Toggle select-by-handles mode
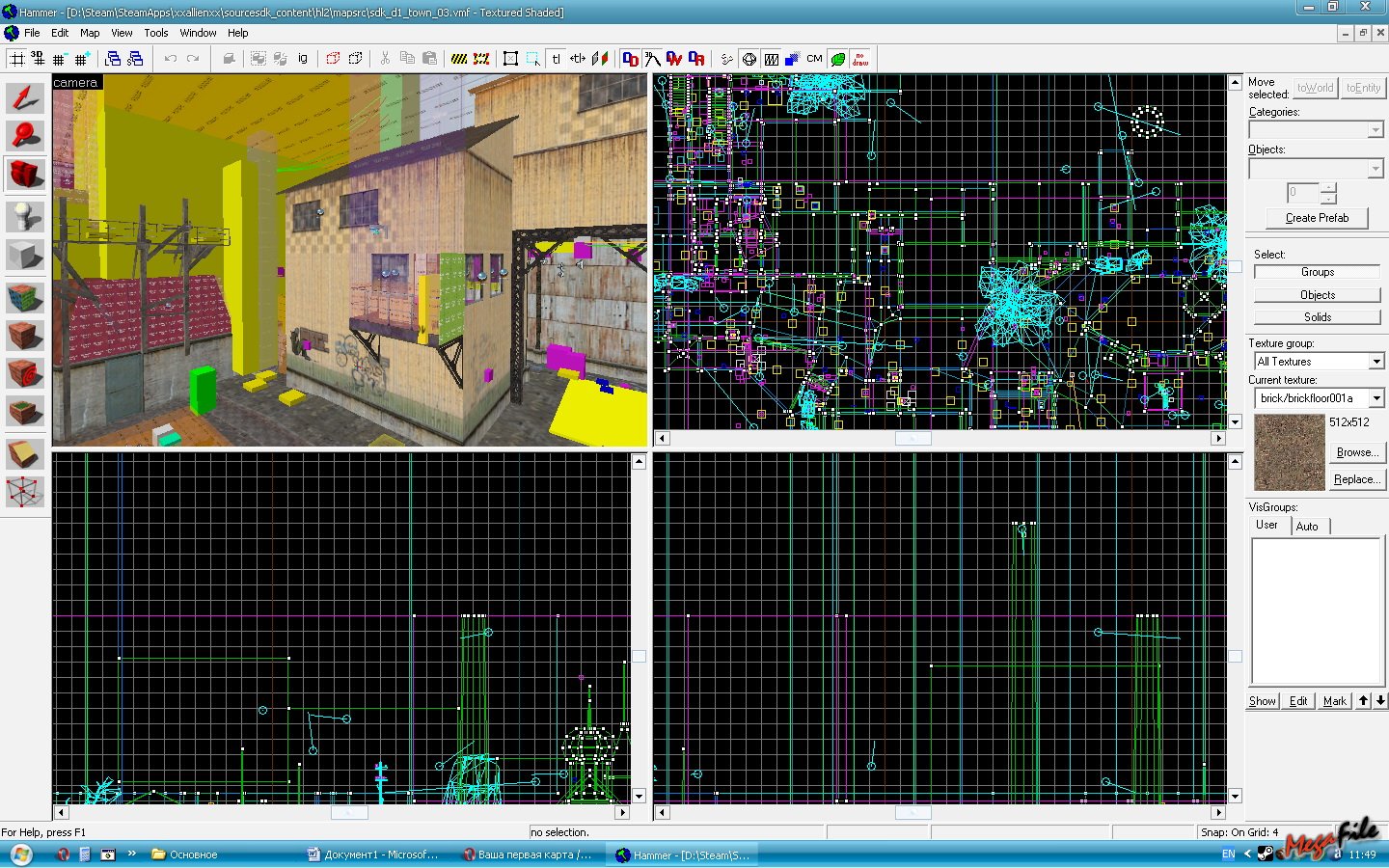Viewport: 1389px width, 868px height. (x=510, y=59)
